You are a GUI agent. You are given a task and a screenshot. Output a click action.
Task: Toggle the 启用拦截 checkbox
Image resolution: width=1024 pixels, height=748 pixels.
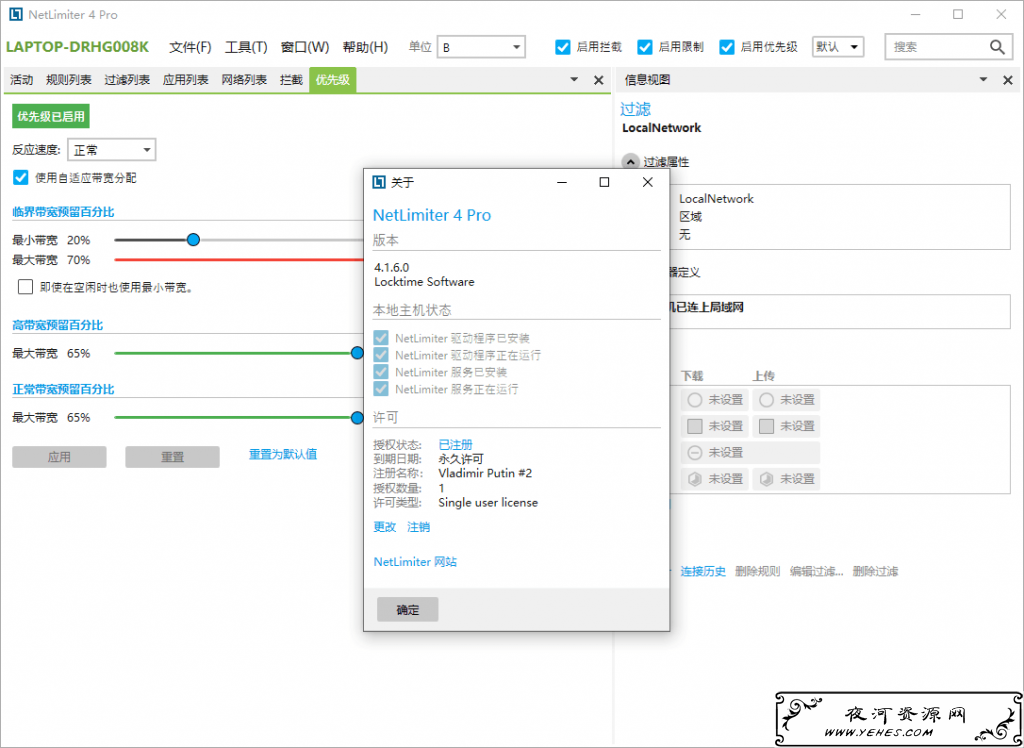563,47
